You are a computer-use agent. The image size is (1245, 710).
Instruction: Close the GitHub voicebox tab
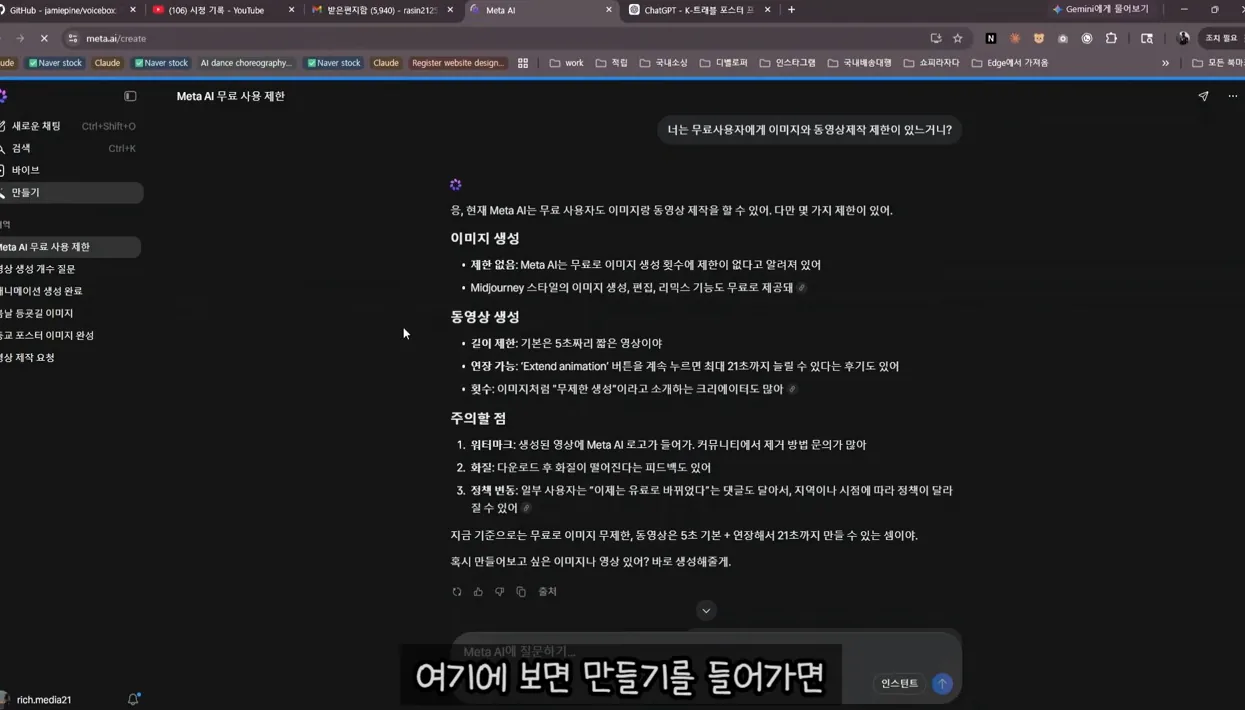point(133,10)
